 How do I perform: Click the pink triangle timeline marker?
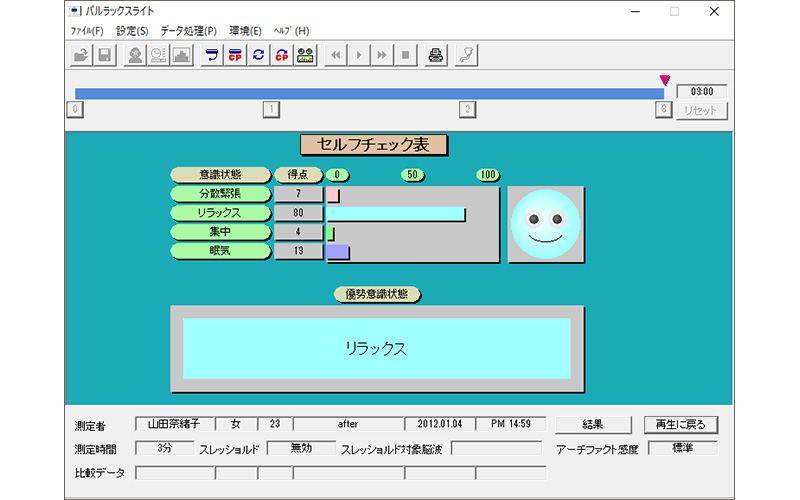coord(664,80)
